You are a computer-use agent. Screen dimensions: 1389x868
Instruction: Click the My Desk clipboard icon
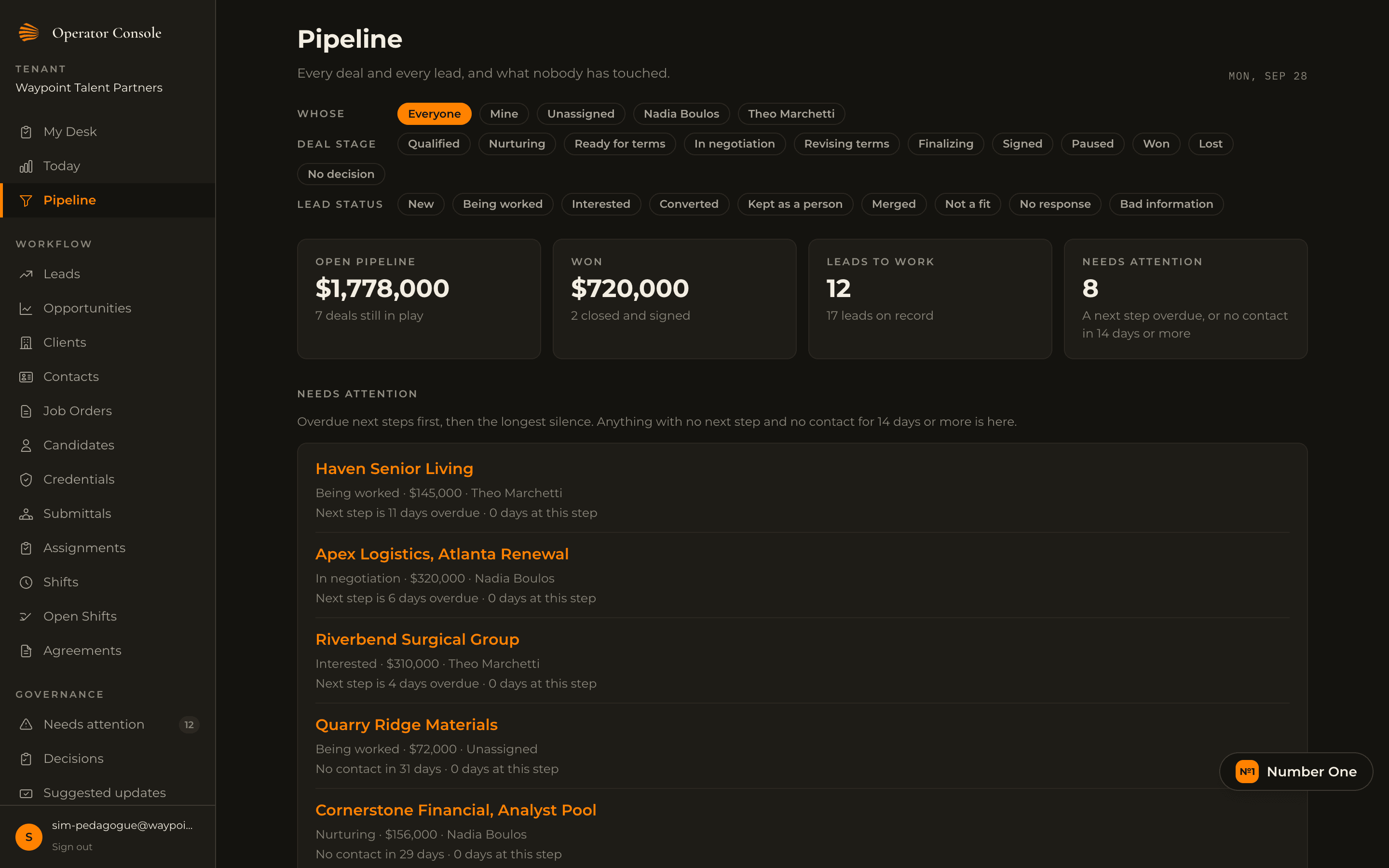(26, 132)
